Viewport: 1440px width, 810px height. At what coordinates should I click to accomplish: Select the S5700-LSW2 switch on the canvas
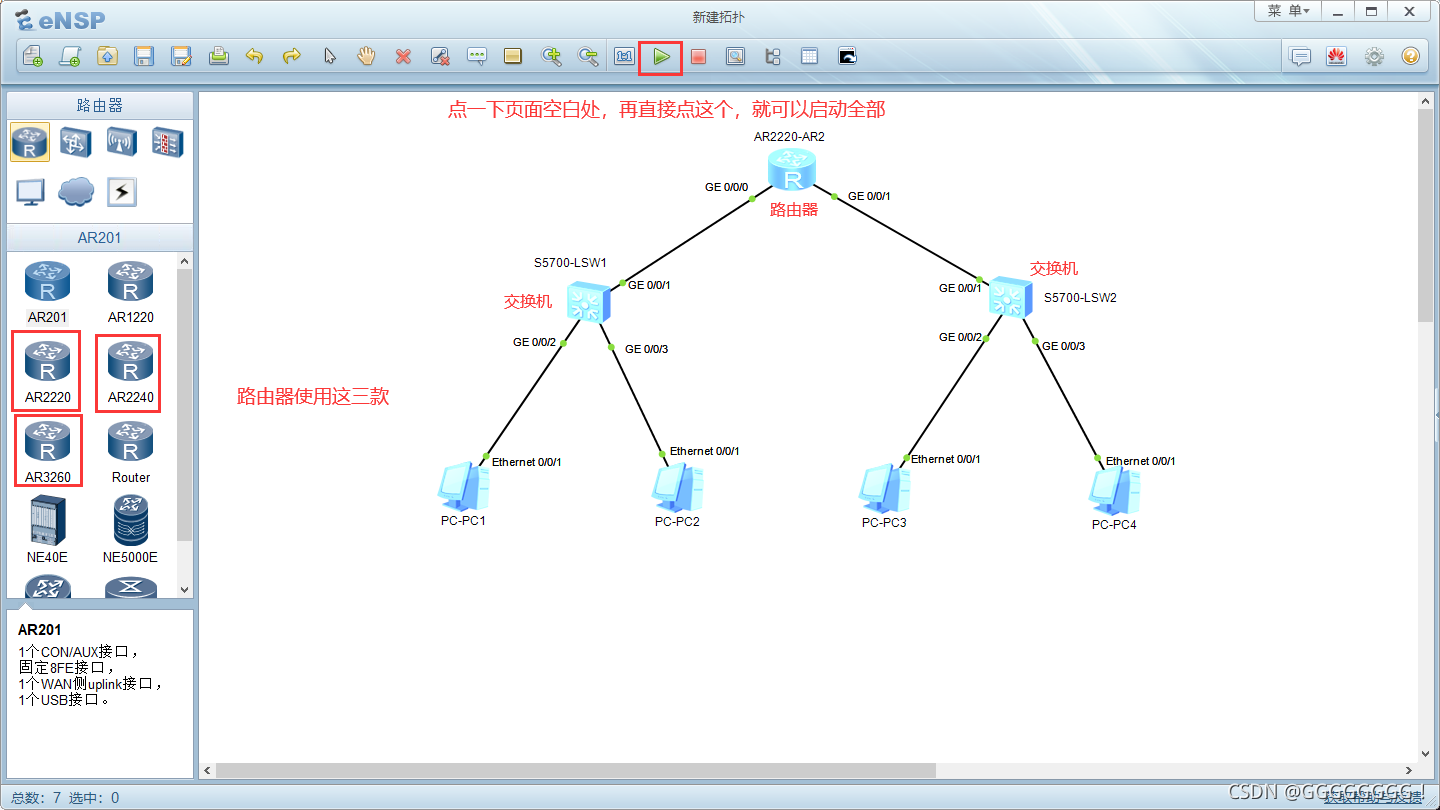click(x=1009, y=297)
